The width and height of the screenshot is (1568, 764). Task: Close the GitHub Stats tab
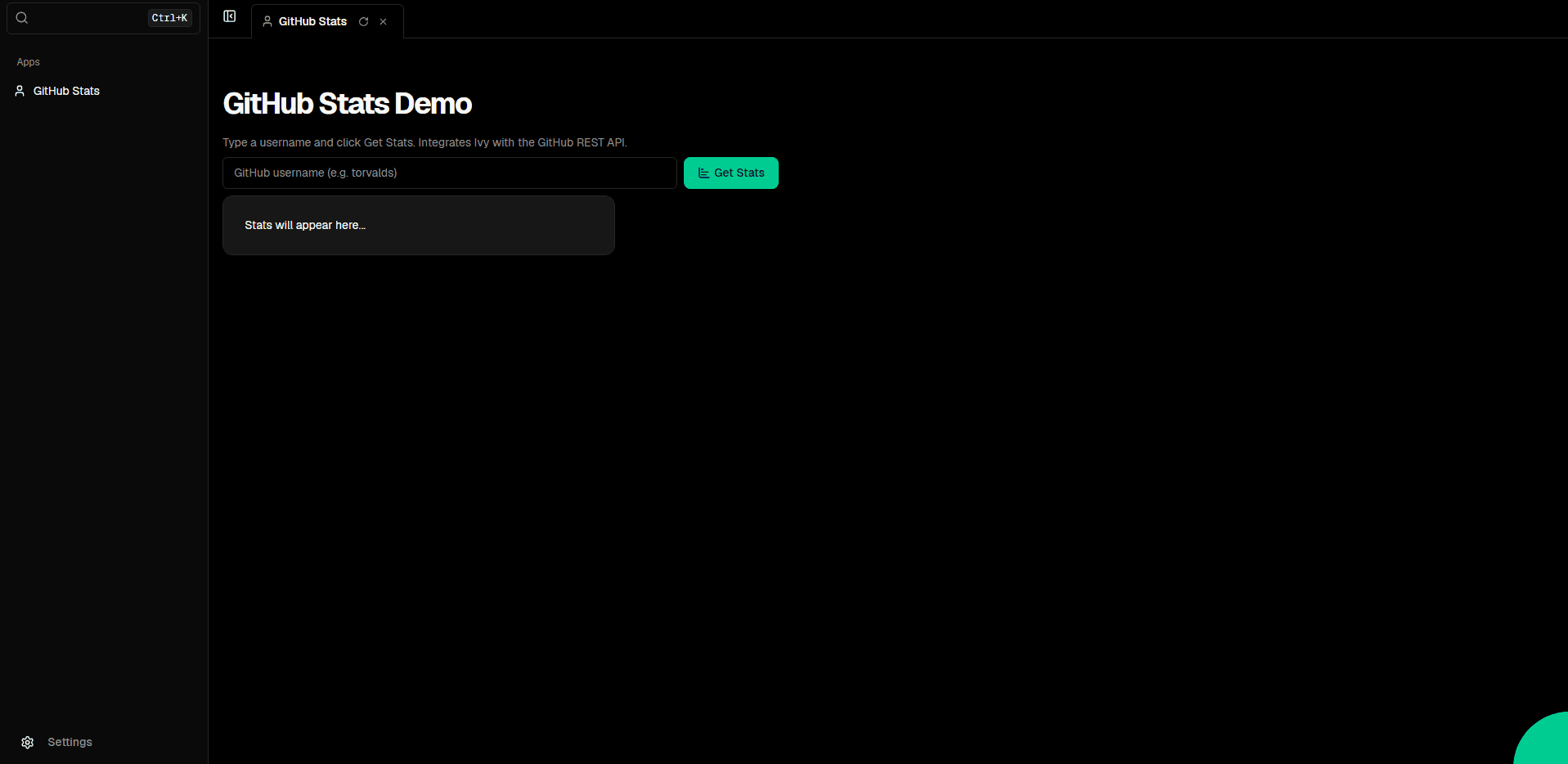coord(383,21)
